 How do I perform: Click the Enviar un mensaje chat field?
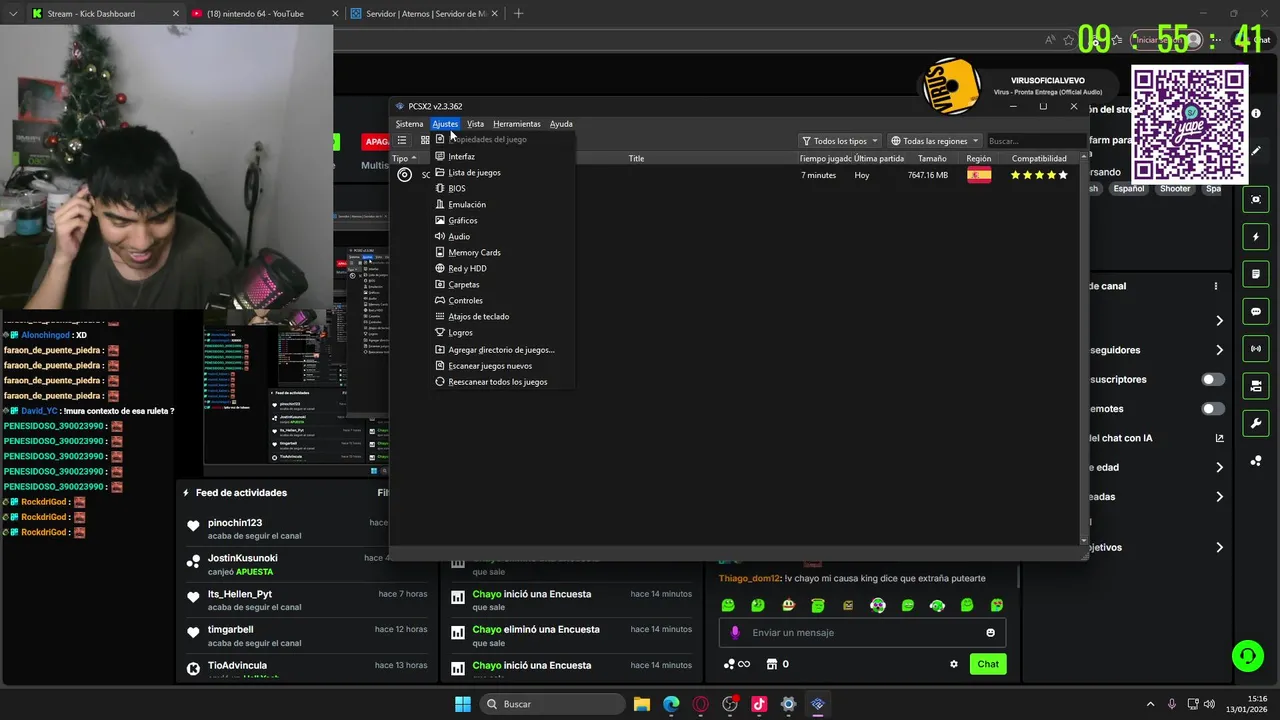click(x=862, y=632)
